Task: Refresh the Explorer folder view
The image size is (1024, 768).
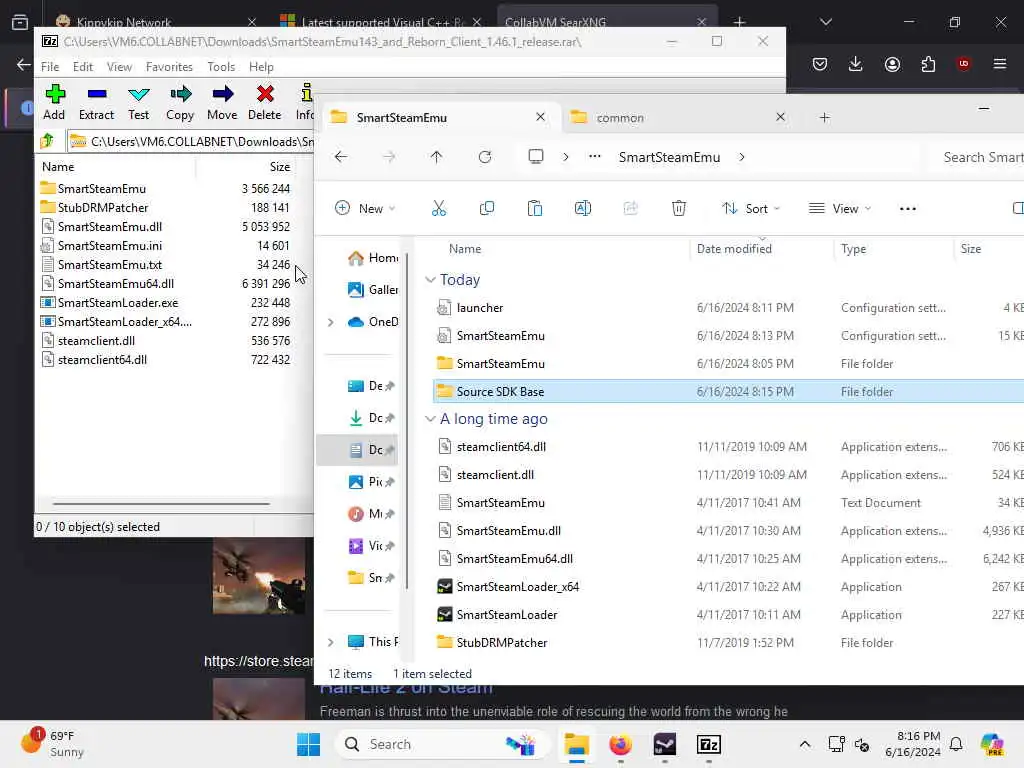Action: click(x=485, y=157)
